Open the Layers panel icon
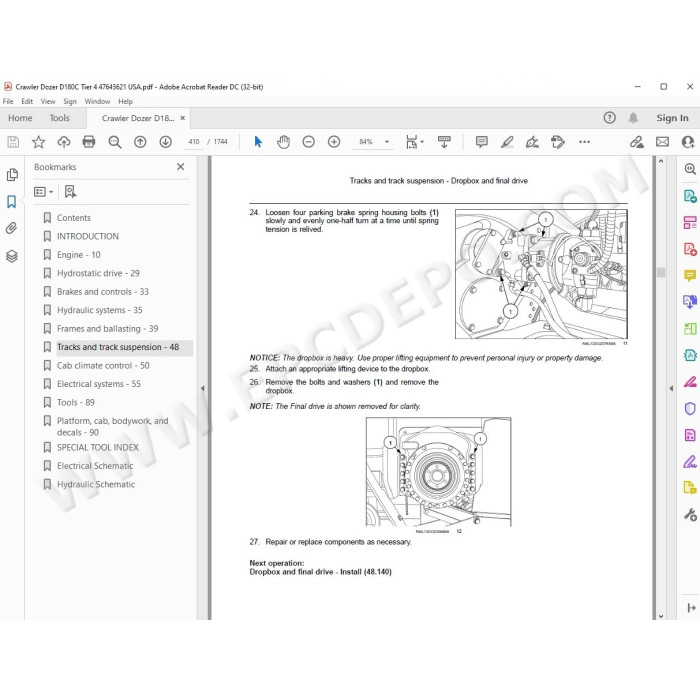This screenshot has width=700, height=700. [x=12, y=256]
